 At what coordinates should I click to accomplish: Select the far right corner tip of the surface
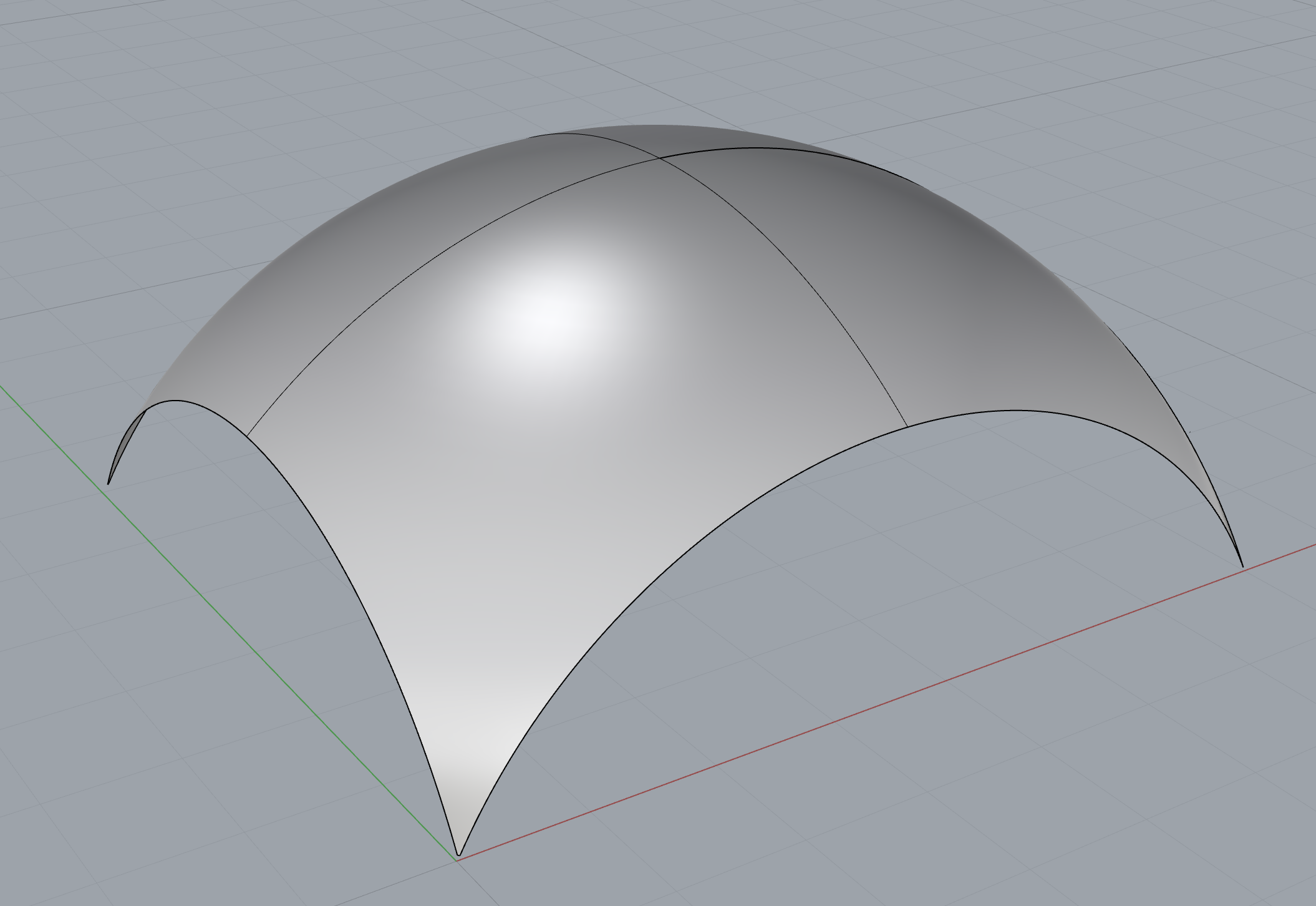pos(1241,565)
